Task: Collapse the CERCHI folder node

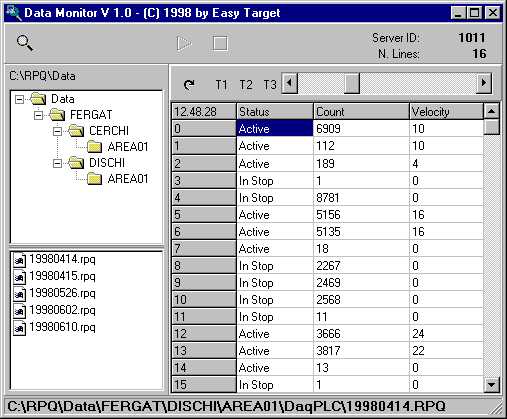Action: point(58,131)
